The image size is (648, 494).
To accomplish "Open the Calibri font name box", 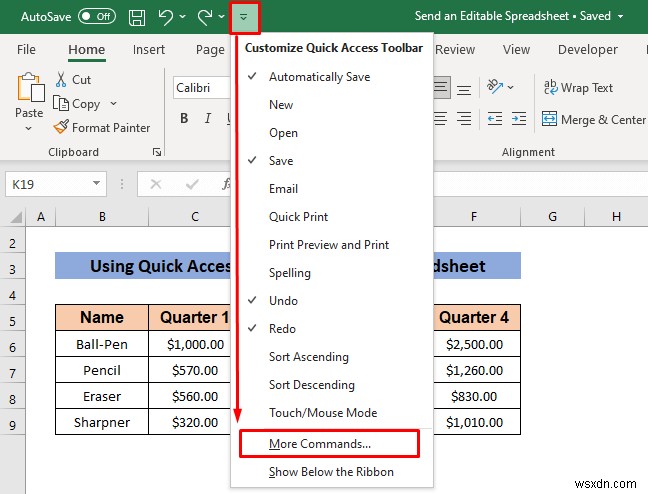I will 202,88.
